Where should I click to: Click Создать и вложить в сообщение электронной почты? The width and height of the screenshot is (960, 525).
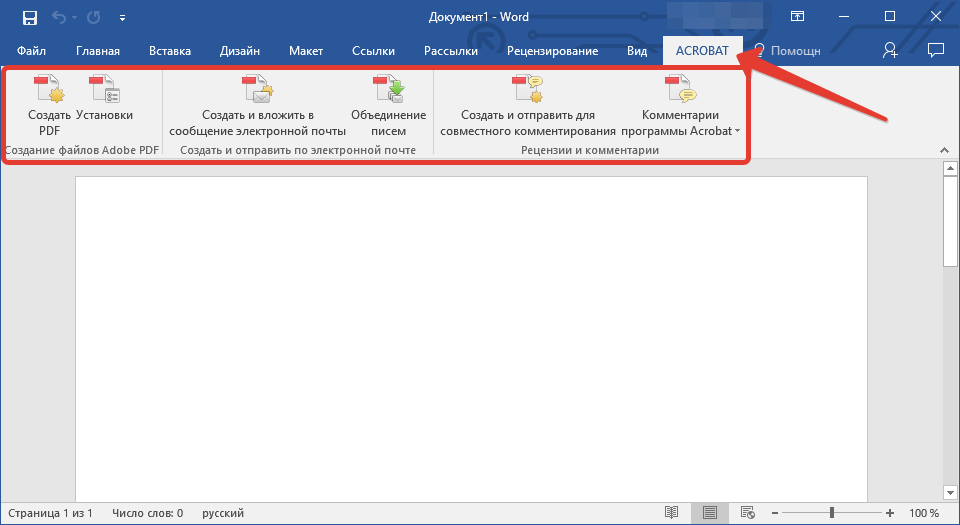tap(258, 105)
